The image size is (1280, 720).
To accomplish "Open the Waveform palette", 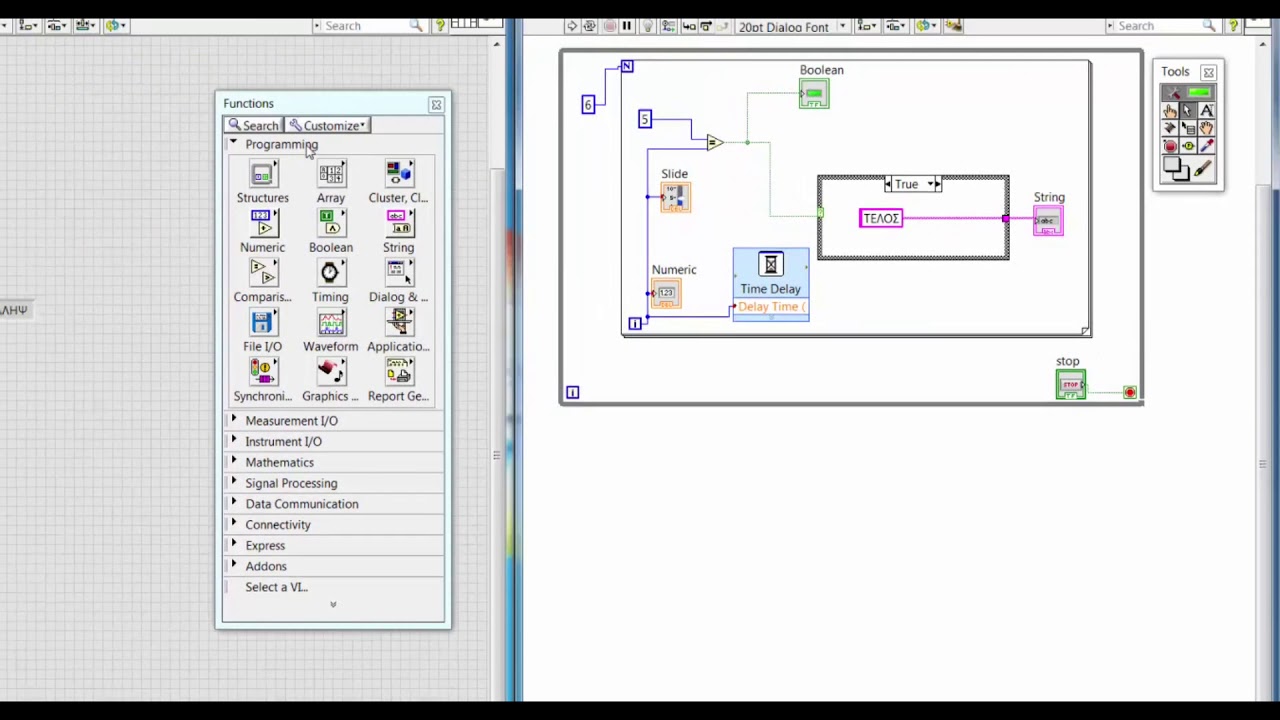I will [331, 323].
